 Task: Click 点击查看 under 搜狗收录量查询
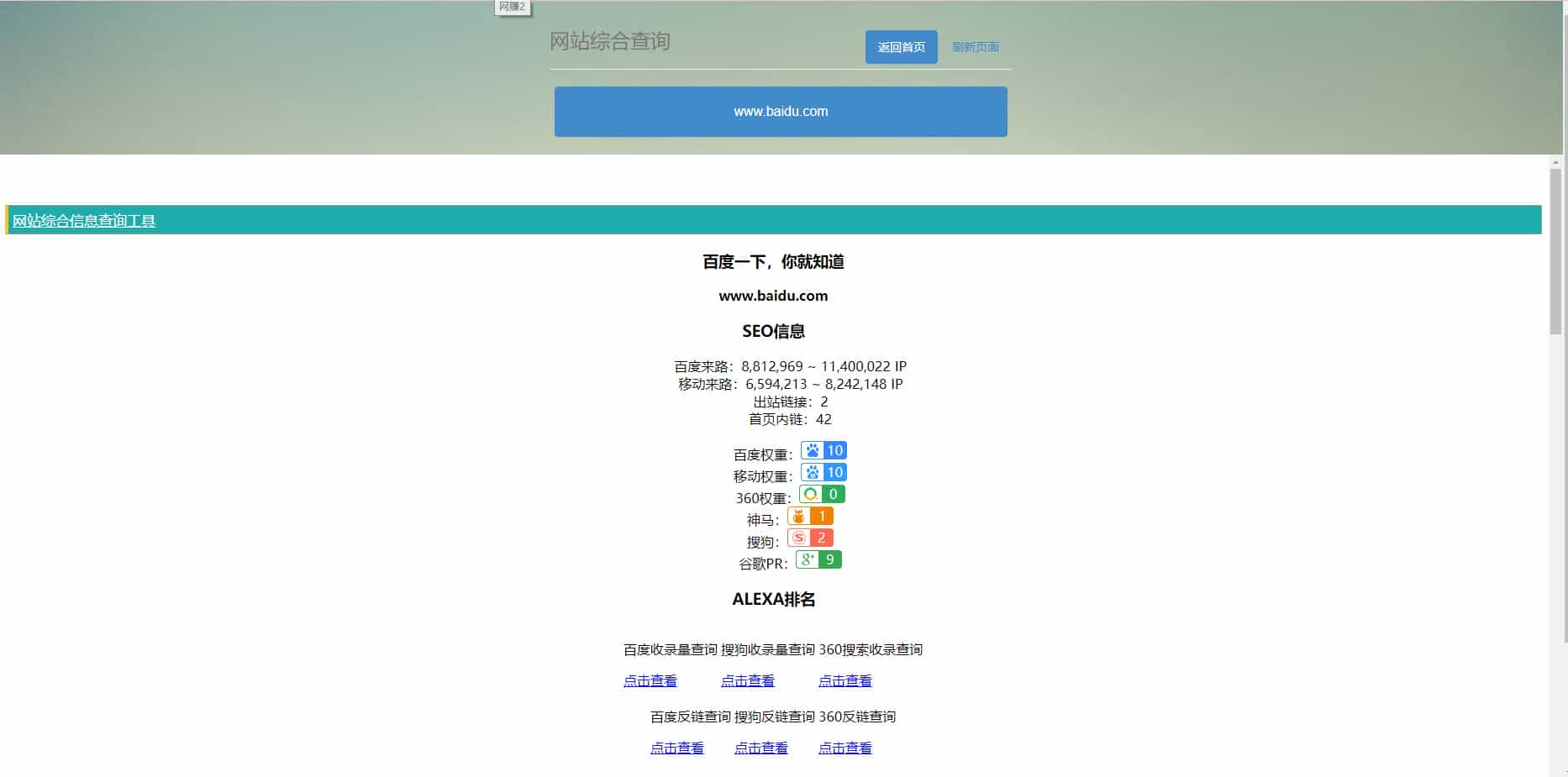[748, 680]
